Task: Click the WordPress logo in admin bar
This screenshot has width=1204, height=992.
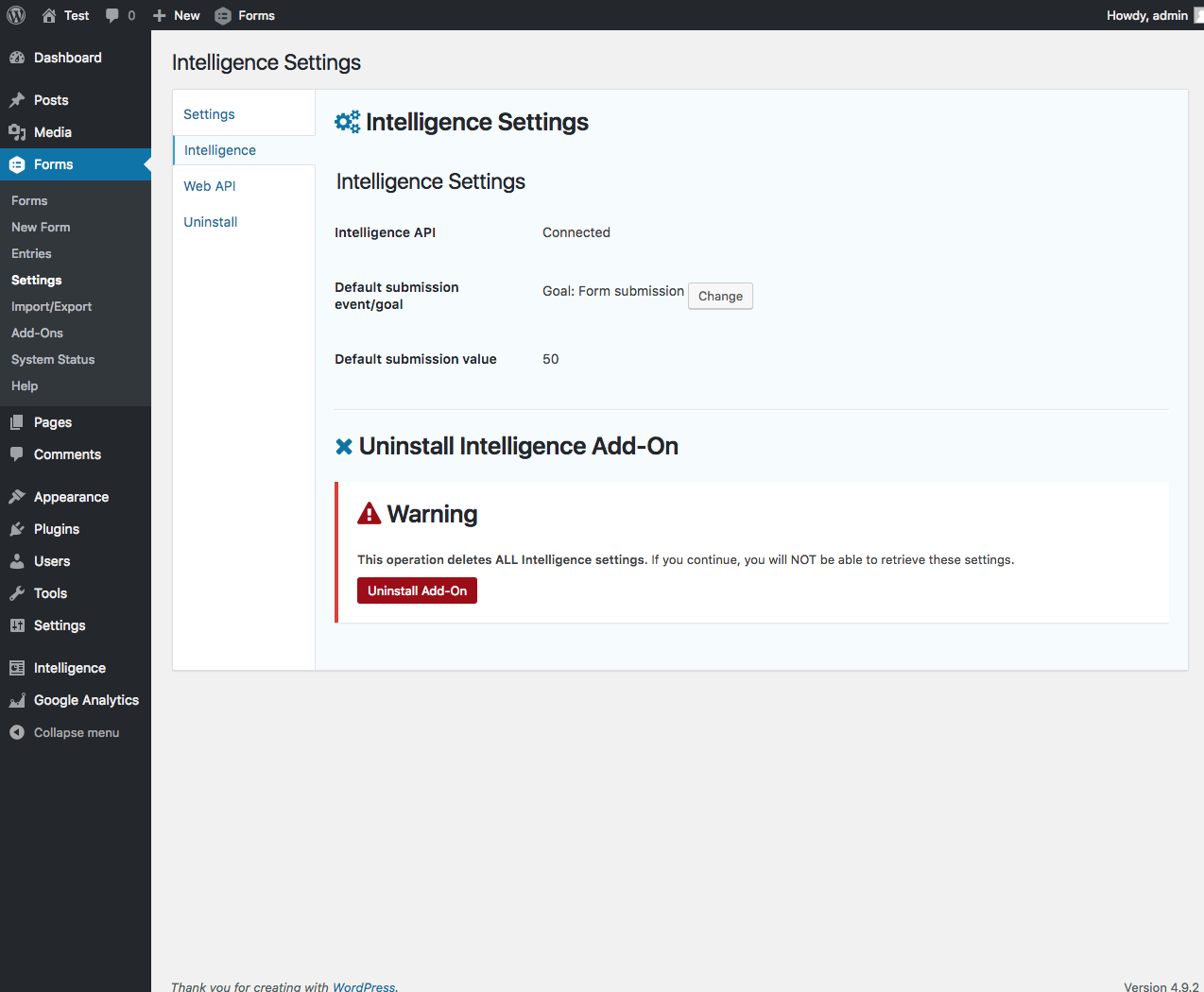Action: click(16, 15)
